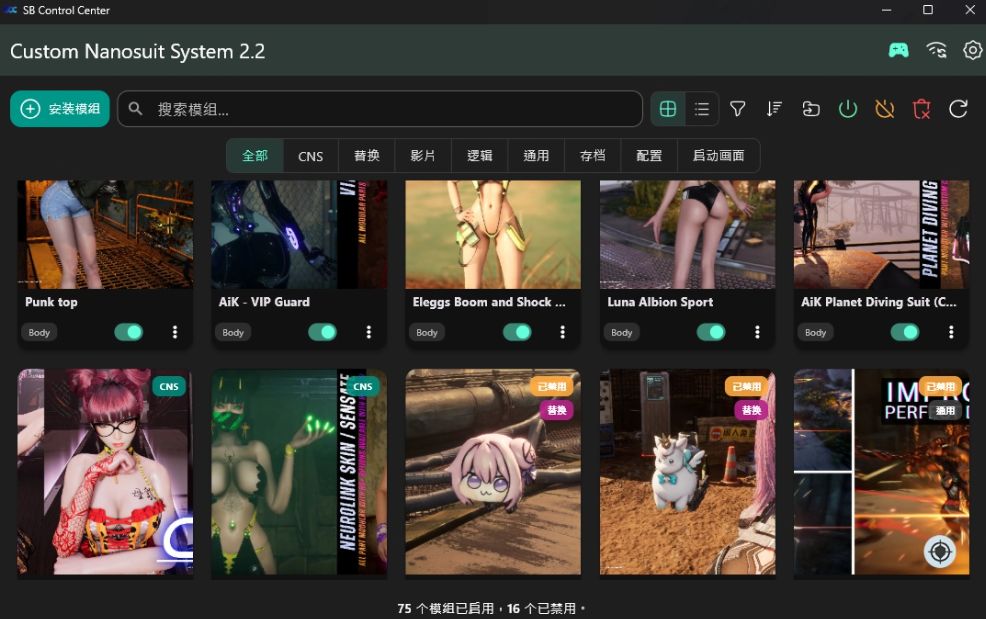The image size is (986, 619).
Task: Click Body tag on Punk top card
Action: click(39, 332)
